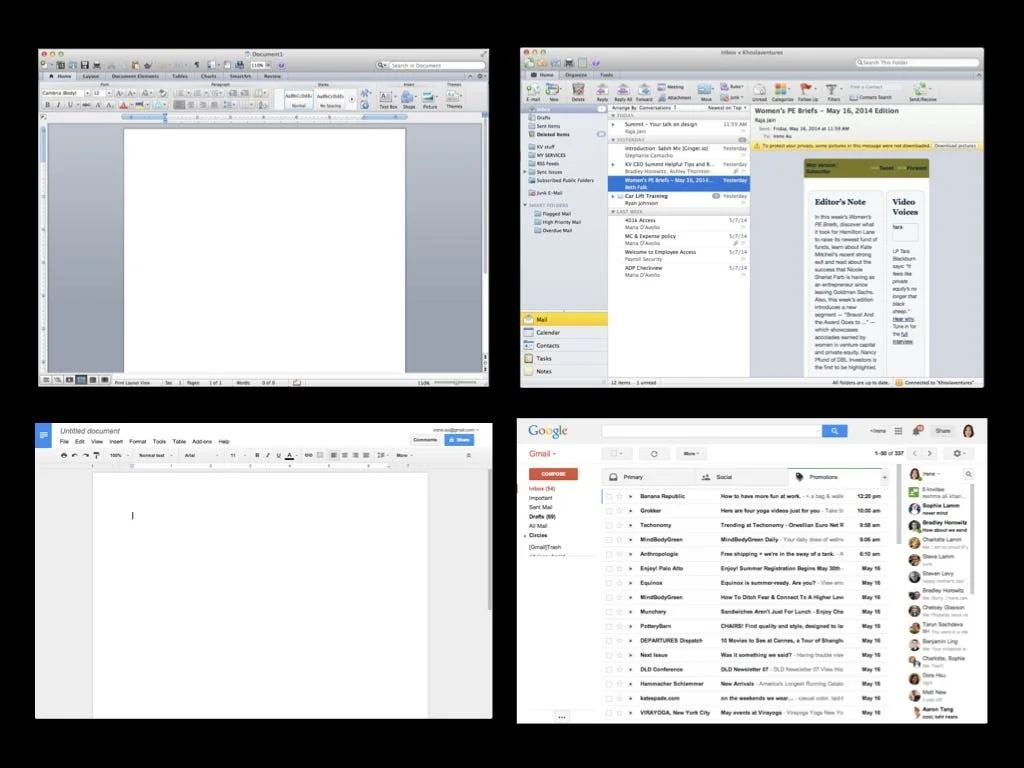Click Search This Folder field in Outlook

[918, 63]
